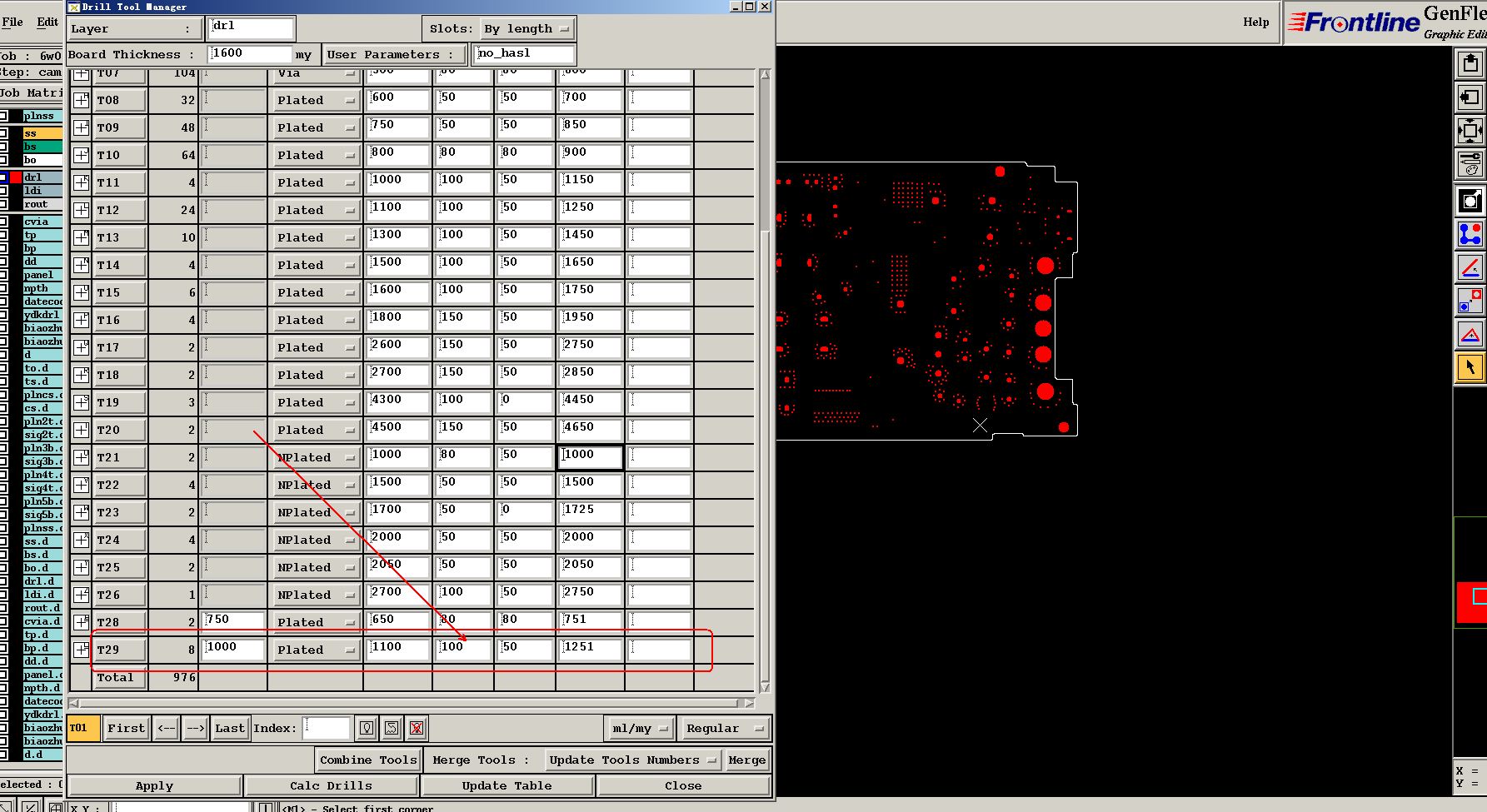
Task: Open the ml/my units dropdown
Action: point(640,728)
